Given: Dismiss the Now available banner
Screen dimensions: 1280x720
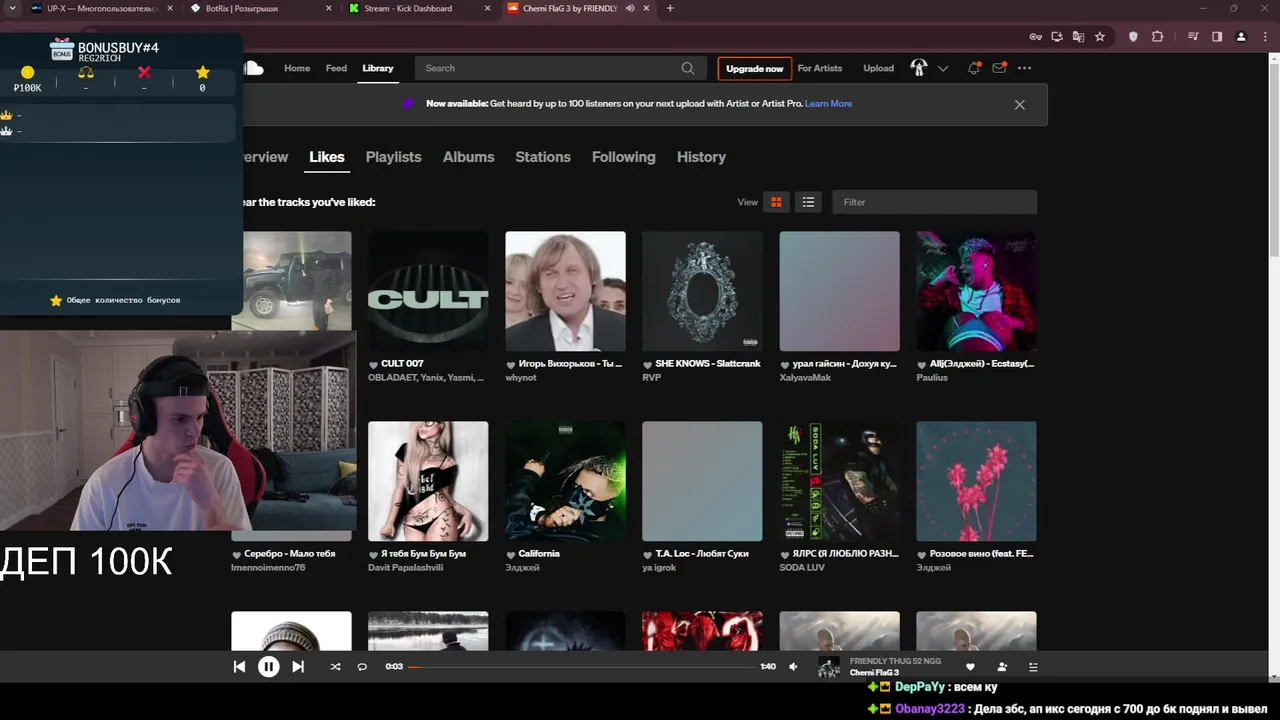Looking at the screenshot, I should (x=1019, y=104).
